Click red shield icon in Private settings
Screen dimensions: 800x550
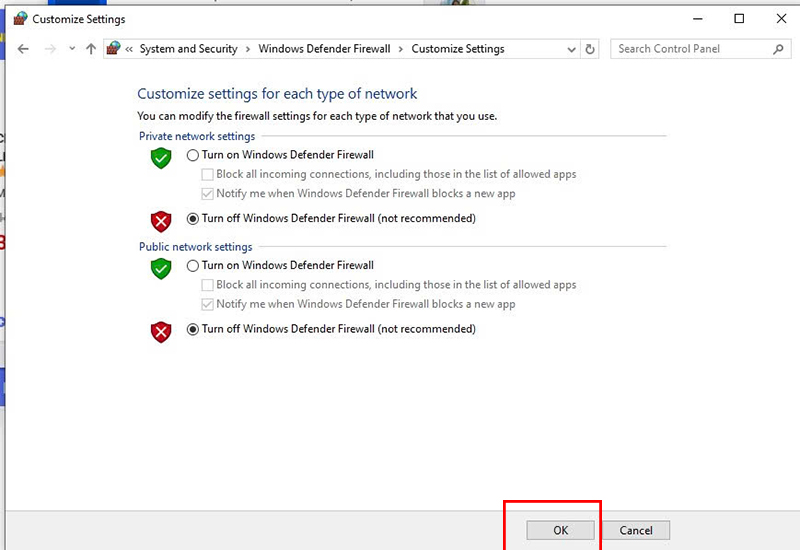pyautogui.click(x=161, y=221)
